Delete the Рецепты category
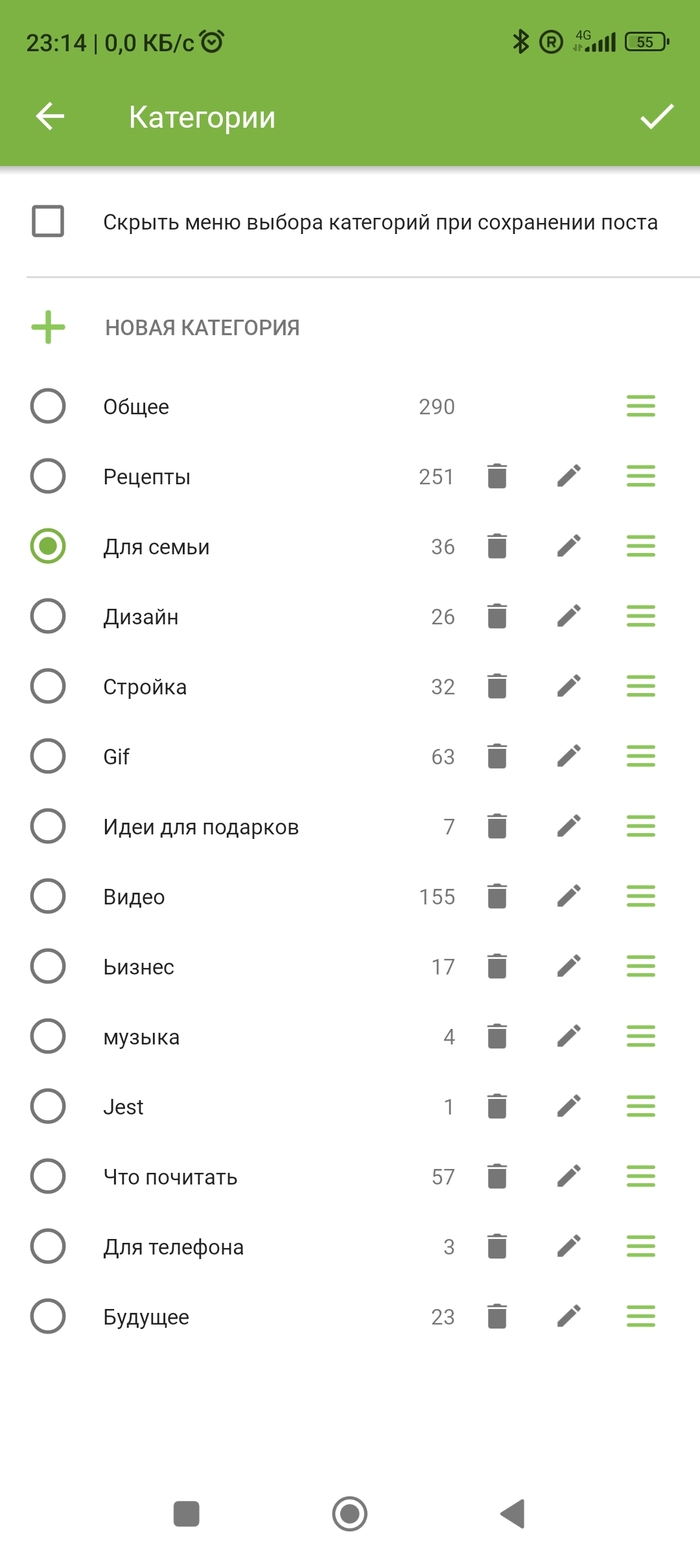This screenshot has height=1556, width=700. 497,477
